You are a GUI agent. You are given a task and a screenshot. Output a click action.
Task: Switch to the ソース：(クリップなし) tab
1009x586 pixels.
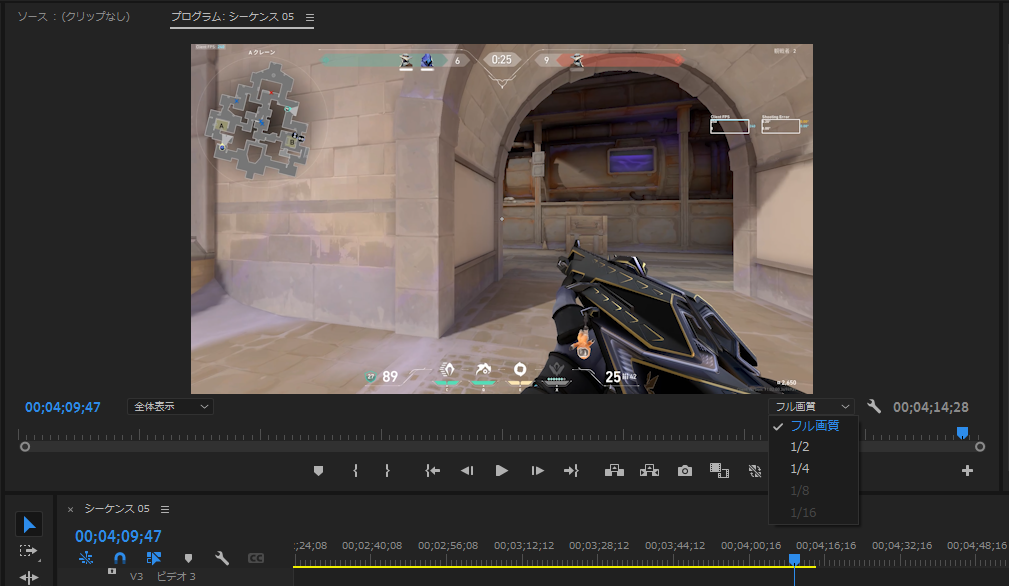pyautogui.click(x=73, y=17)
